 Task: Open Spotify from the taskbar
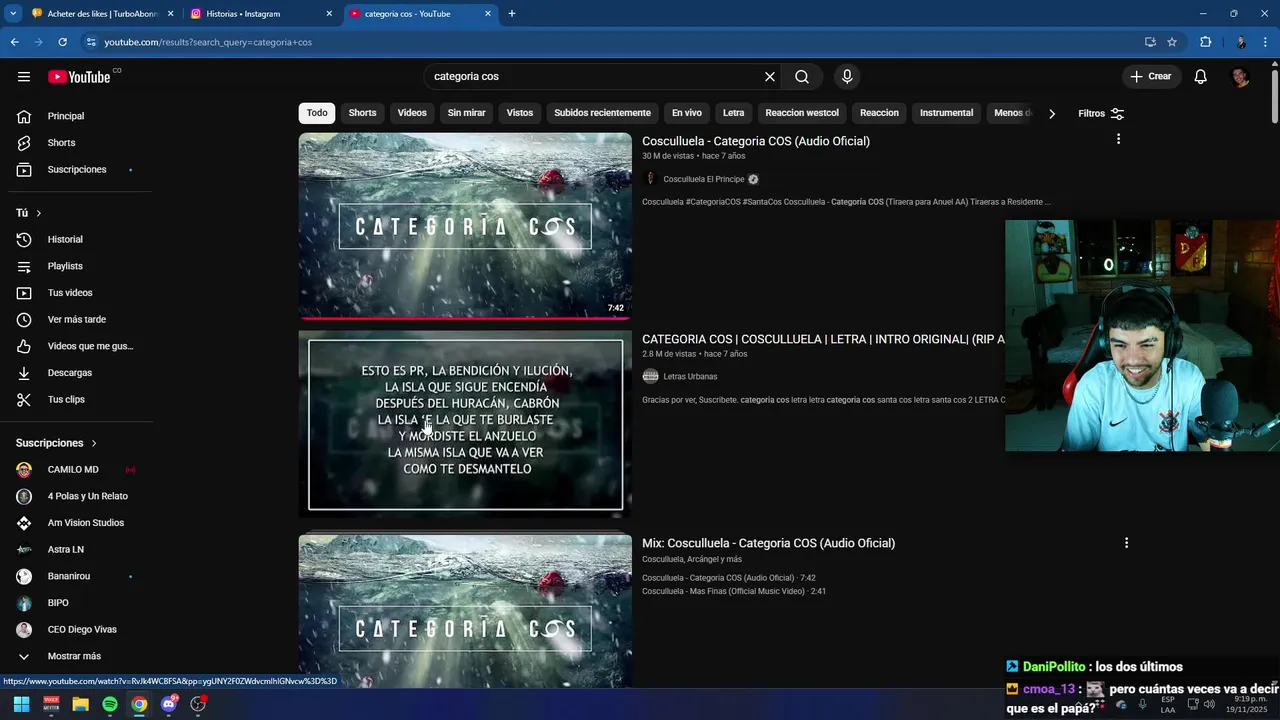pyautogui.click(x=110, y=704)
